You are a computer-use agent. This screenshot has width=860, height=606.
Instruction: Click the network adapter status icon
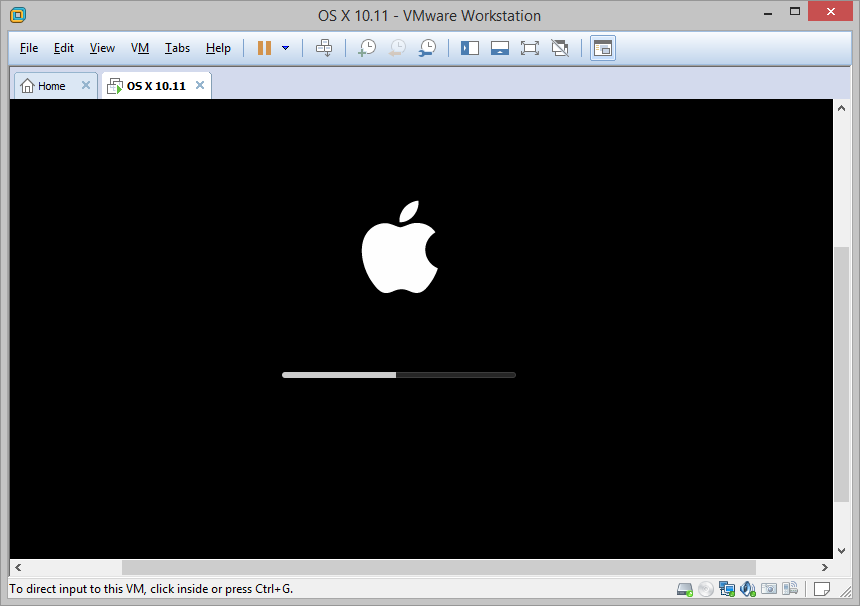tap(727, 590)
